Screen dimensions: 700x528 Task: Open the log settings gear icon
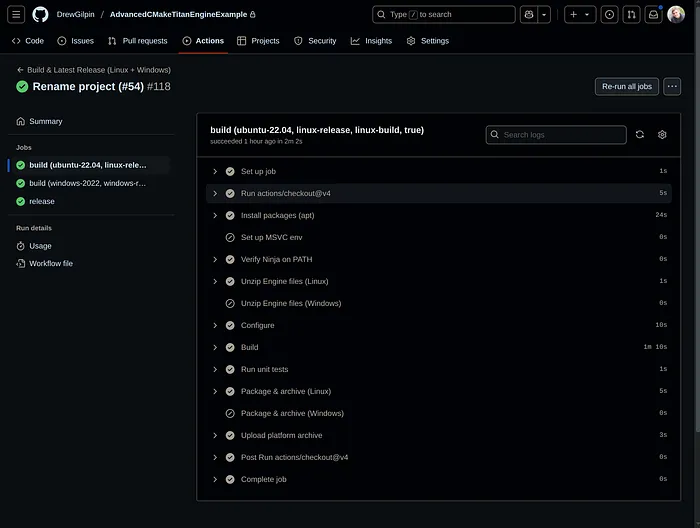(662, 134)
